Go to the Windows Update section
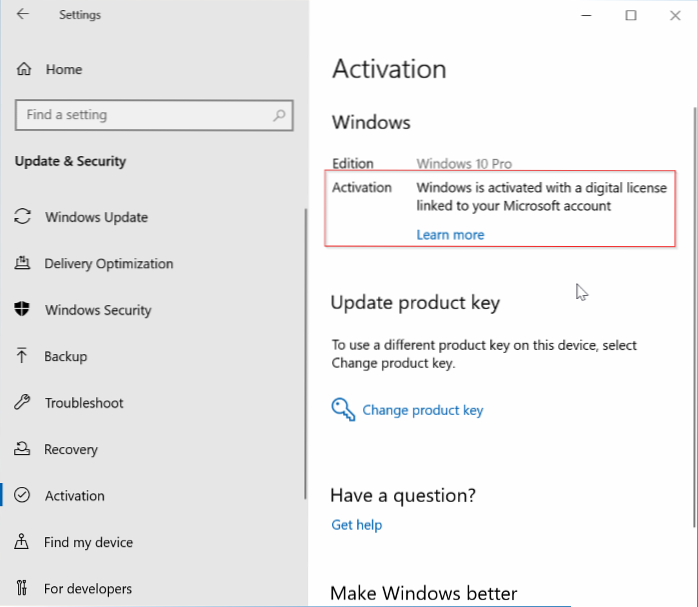The image size is (698, 607). pos(96,217)
